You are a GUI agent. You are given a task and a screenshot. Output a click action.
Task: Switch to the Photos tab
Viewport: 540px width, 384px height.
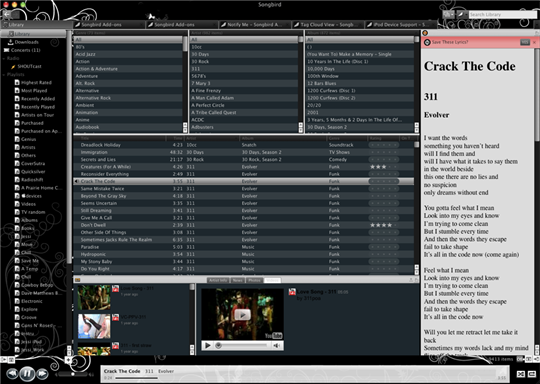(255, 280)
